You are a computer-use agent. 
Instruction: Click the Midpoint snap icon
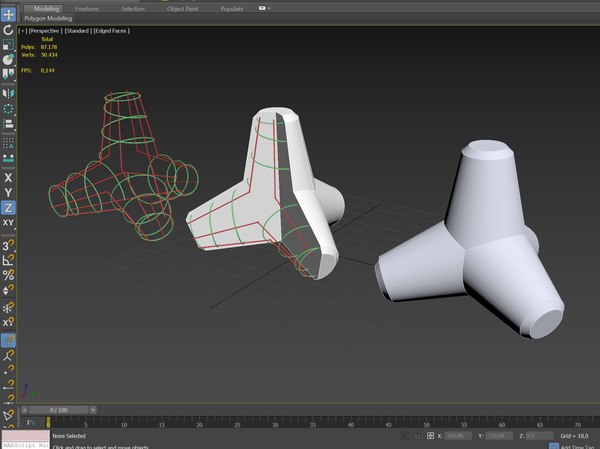8,399
